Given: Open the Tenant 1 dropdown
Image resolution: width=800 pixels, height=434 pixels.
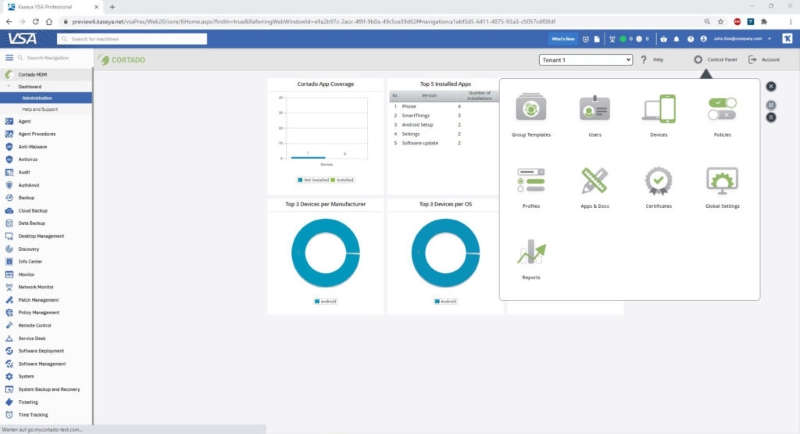Looking at the screenshot, I should pyautogui.click(x=586, y=60).
